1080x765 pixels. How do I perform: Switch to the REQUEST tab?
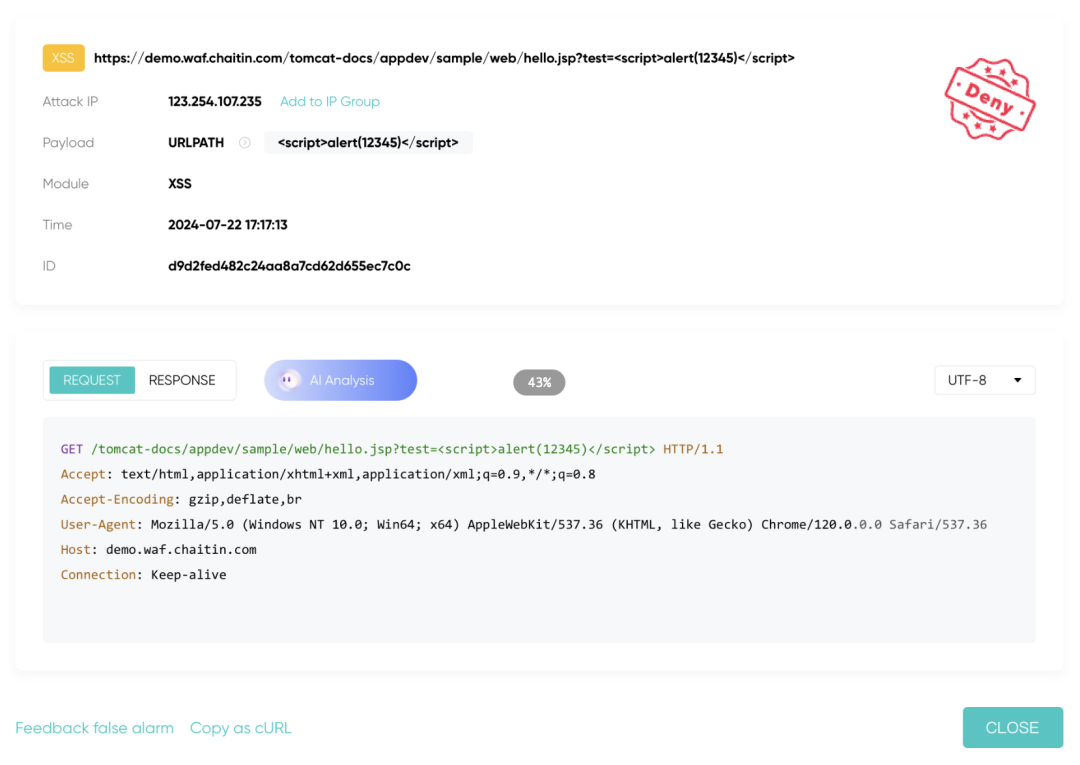92,380
